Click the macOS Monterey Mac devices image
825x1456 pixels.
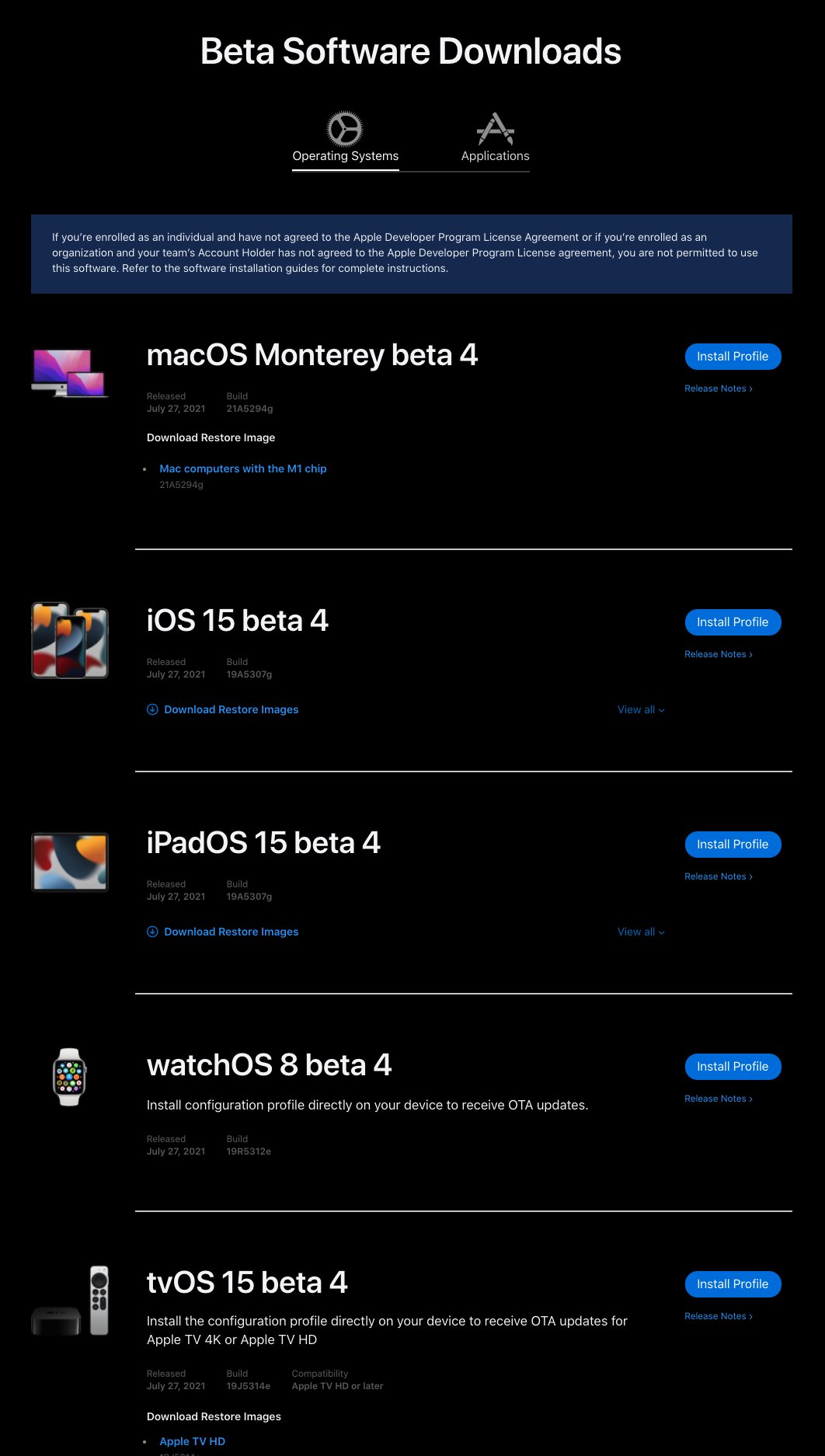point(69,373)
